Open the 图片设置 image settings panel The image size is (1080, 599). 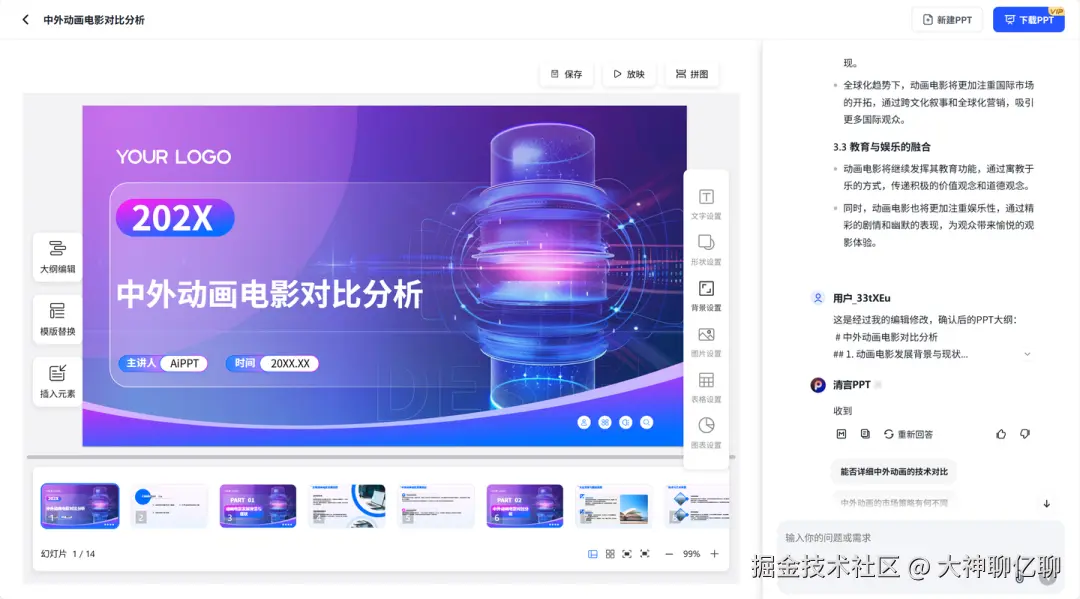705,343
